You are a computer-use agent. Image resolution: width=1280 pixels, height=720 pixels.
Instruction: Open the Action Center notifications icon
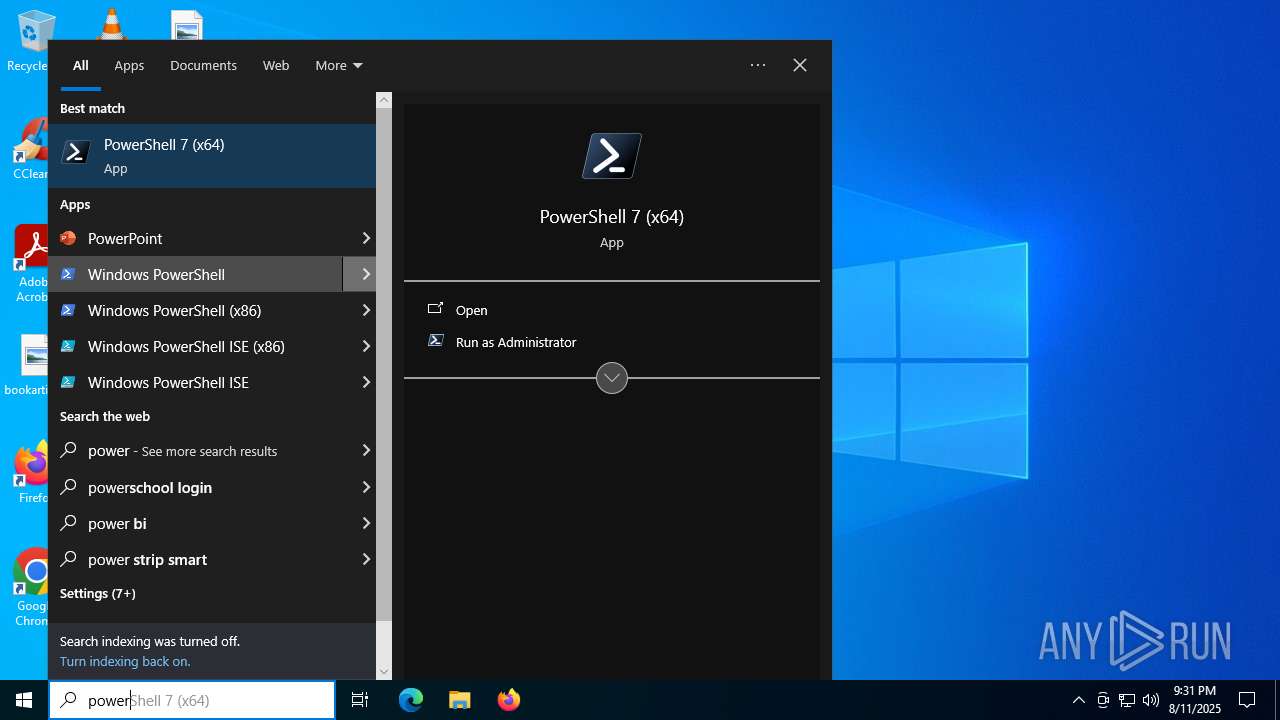[x=1247, y=700]
